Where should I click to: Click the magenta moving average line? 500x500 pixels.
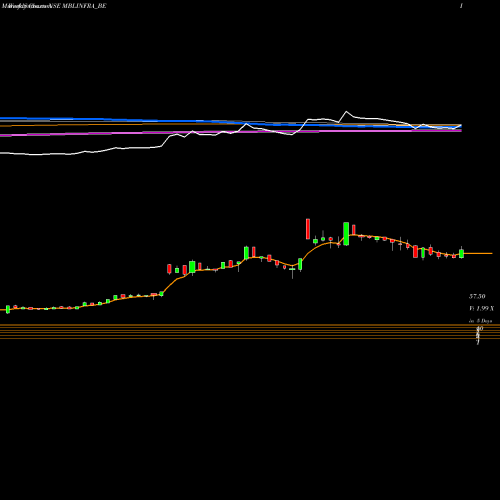(231, 133)
